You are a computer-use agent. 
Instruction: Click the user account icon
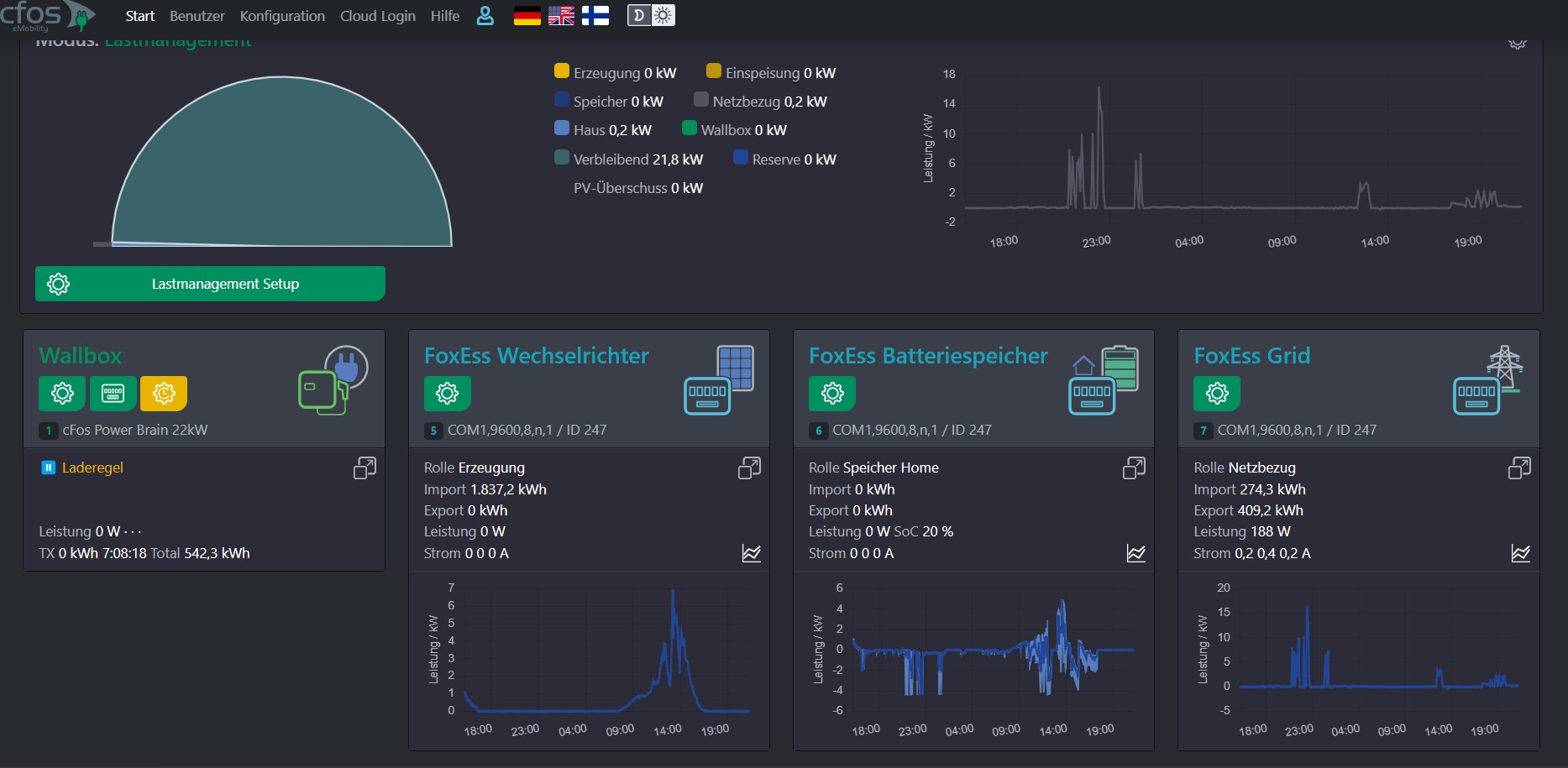[485, 16]
